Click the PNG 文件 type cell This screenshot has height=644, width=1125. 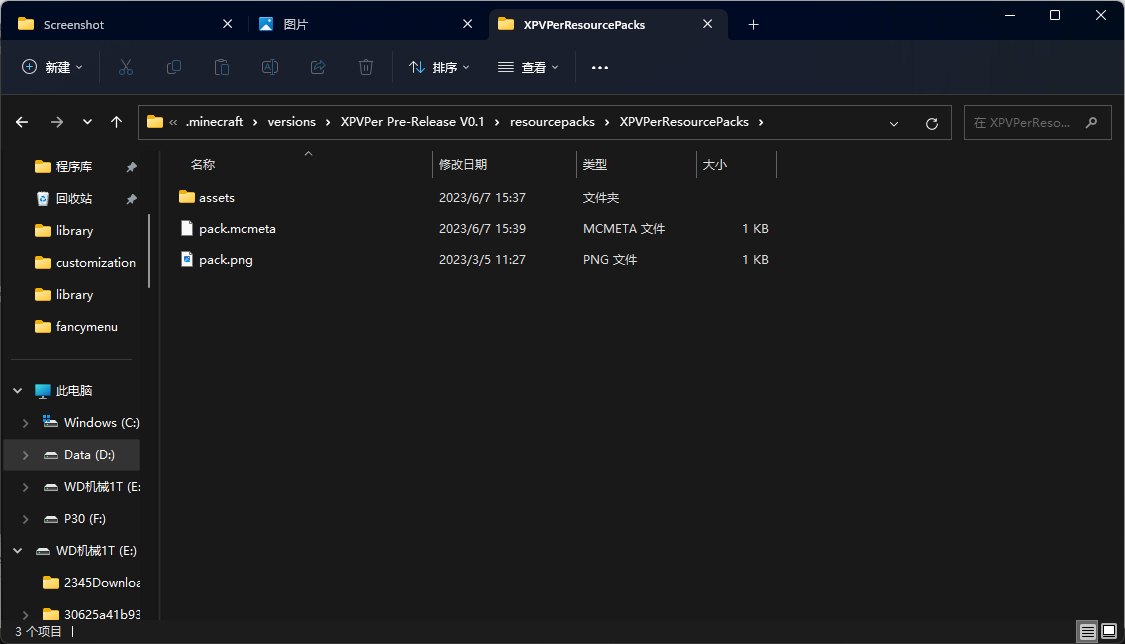[x=610, y=260]
